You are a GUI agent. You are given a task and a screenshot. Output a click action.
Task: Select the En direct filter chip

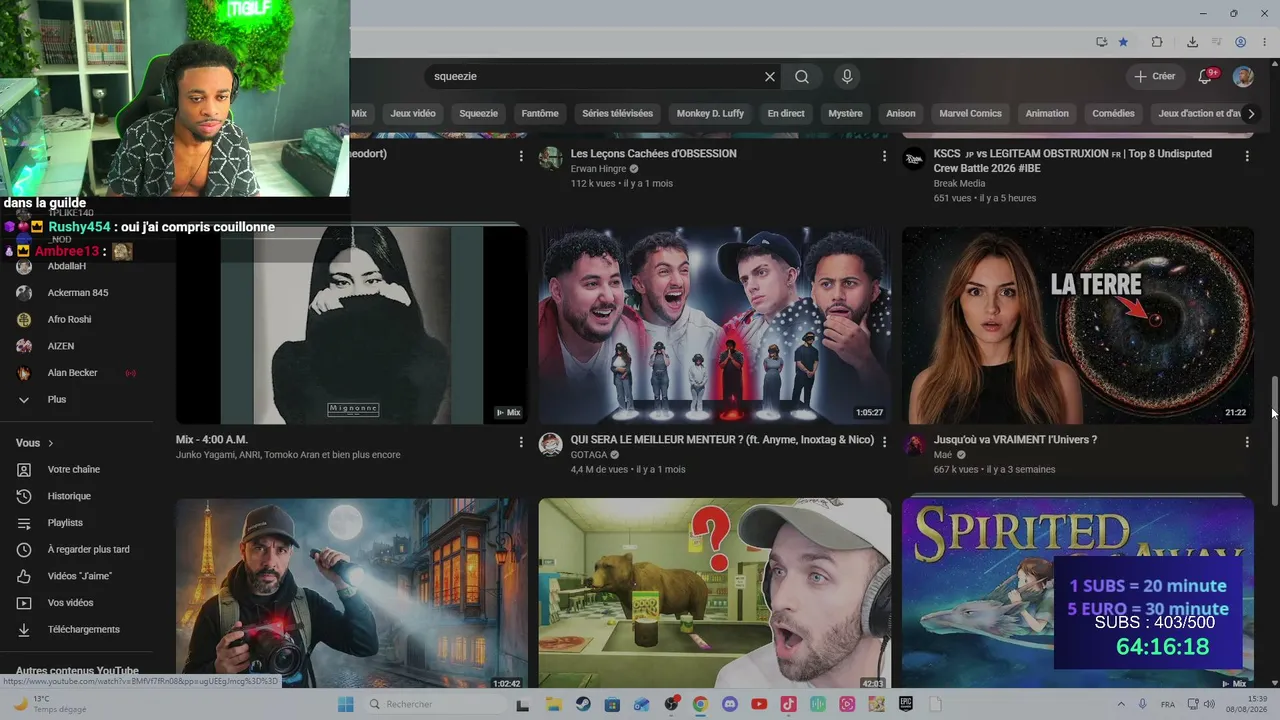[x=786, y=114]
